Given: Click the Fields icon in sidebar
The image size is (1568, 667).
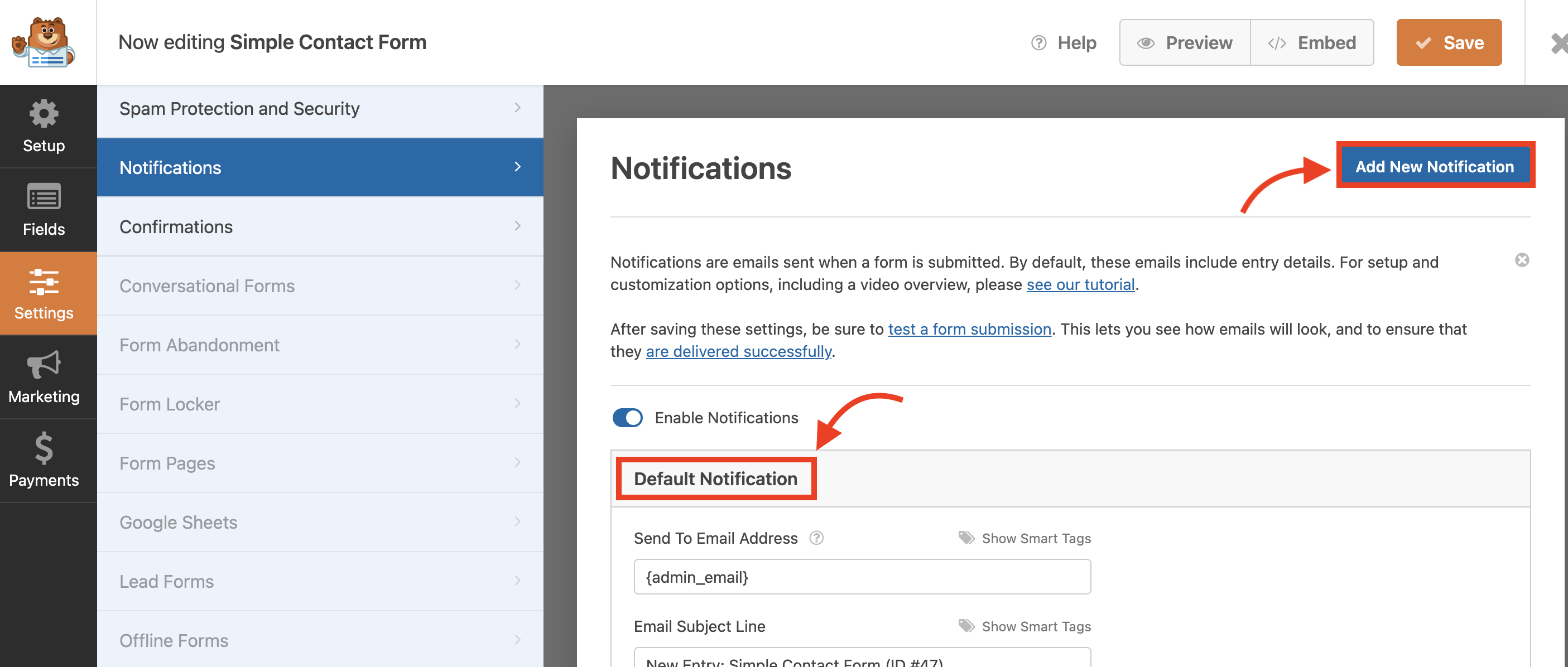Looking at the screenshot, I should pos(43,210).
